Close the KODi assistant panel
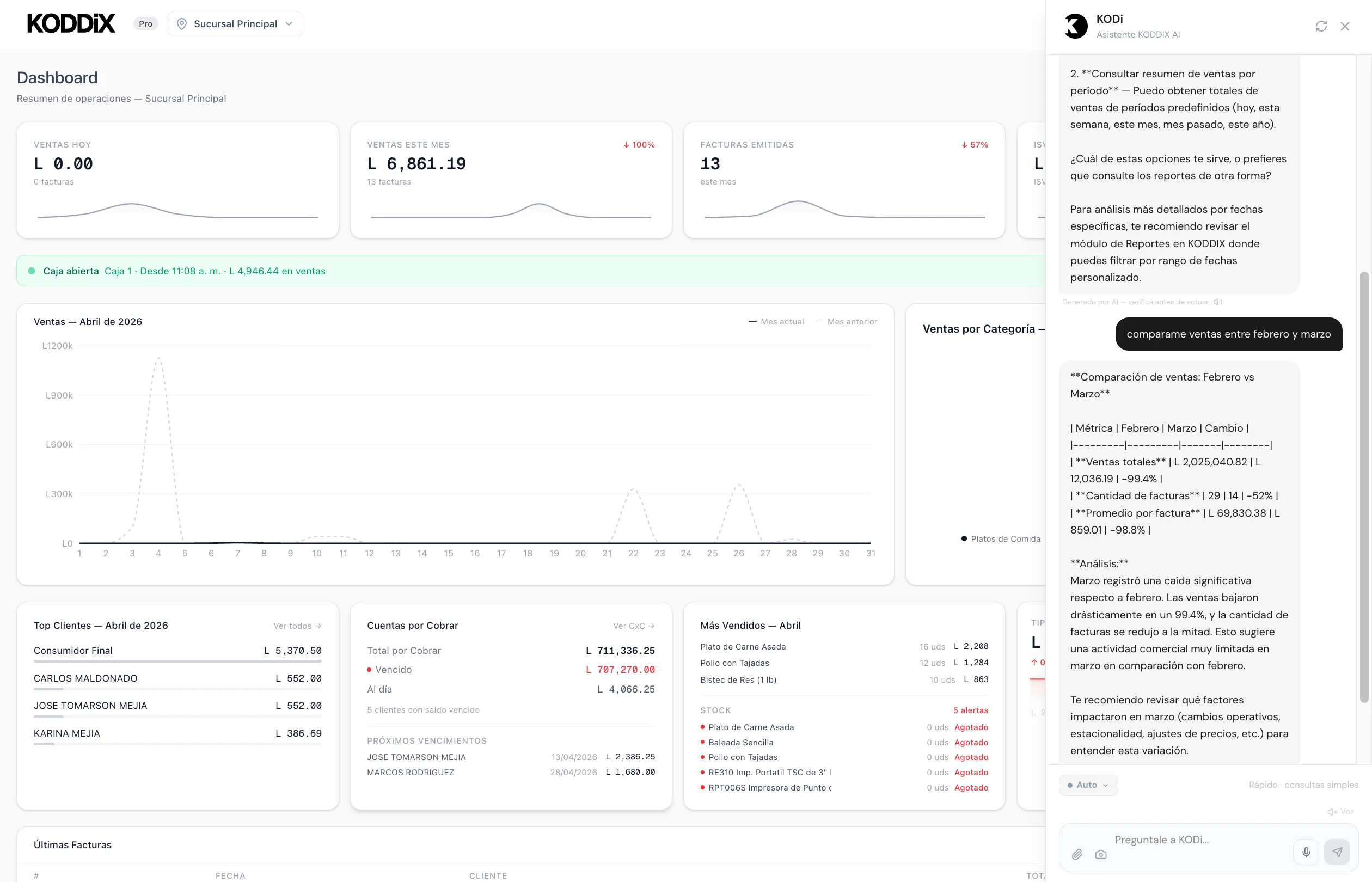1372x882 pixels. click(x=1345, y=26)
